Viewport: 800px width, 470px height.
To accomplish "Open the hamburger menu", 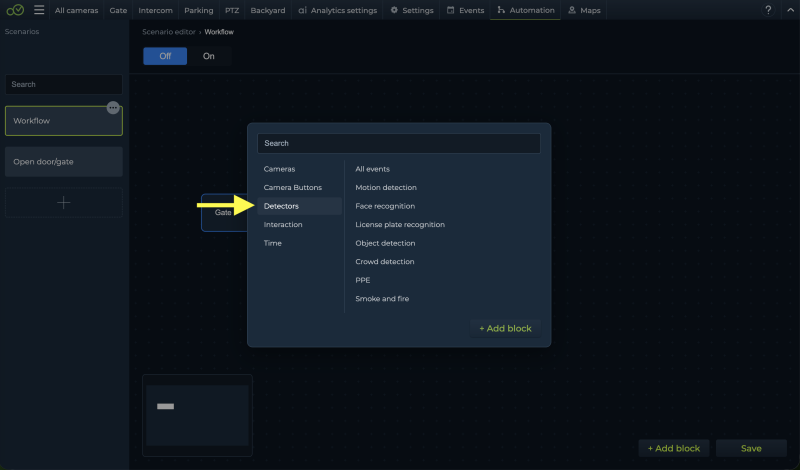I will click(x=39, y=10).
